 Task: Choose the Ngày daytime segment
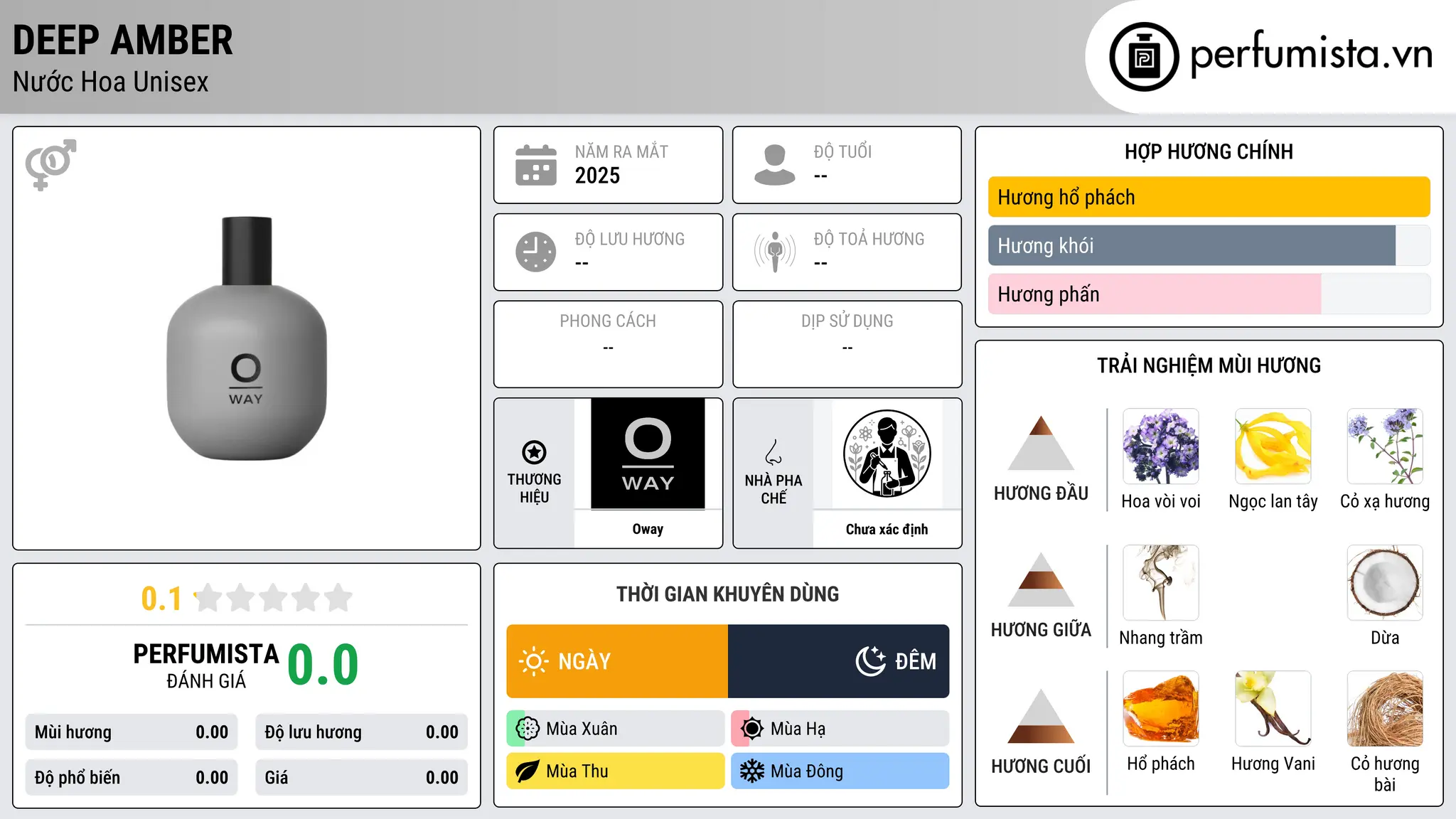click(617, 661)
